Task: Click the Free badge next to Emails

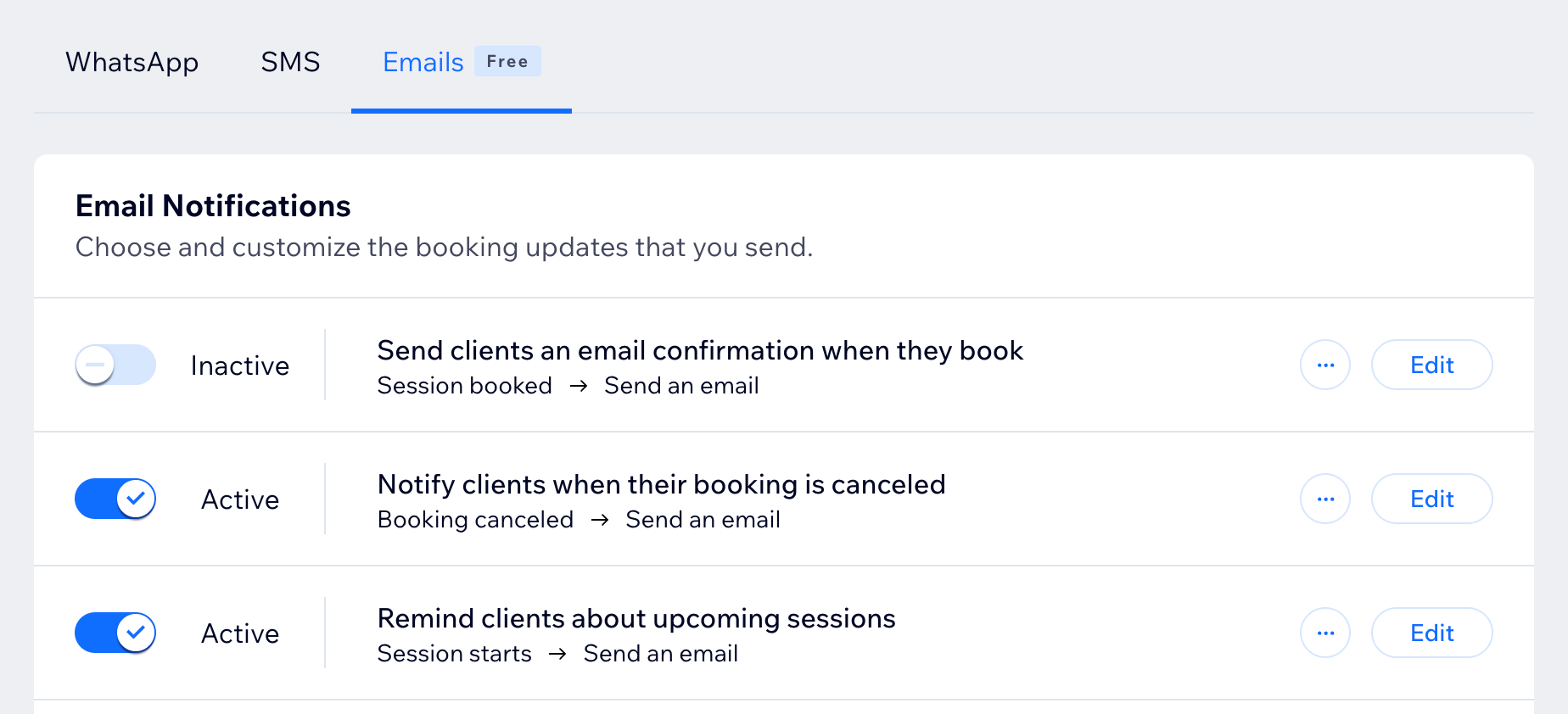Action: coord(507,61)
